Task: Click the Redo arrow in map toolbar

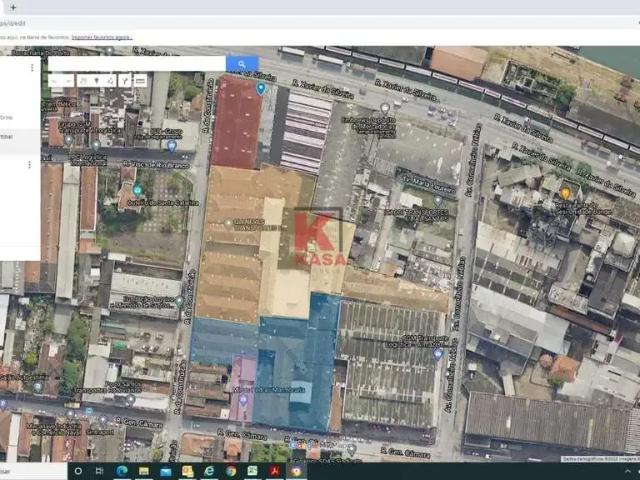Action: (x=68, y=81)
